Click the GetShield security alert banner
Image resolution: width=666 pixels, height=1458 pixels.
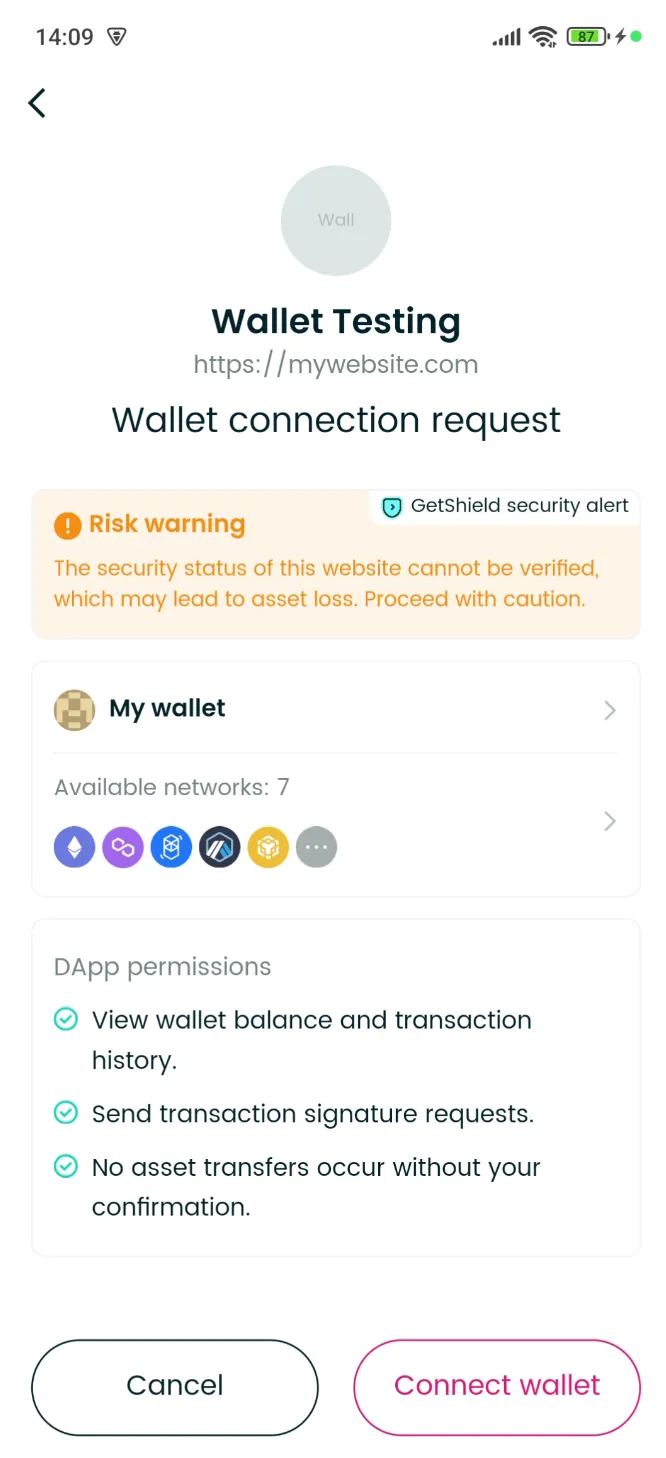[504, 506]
